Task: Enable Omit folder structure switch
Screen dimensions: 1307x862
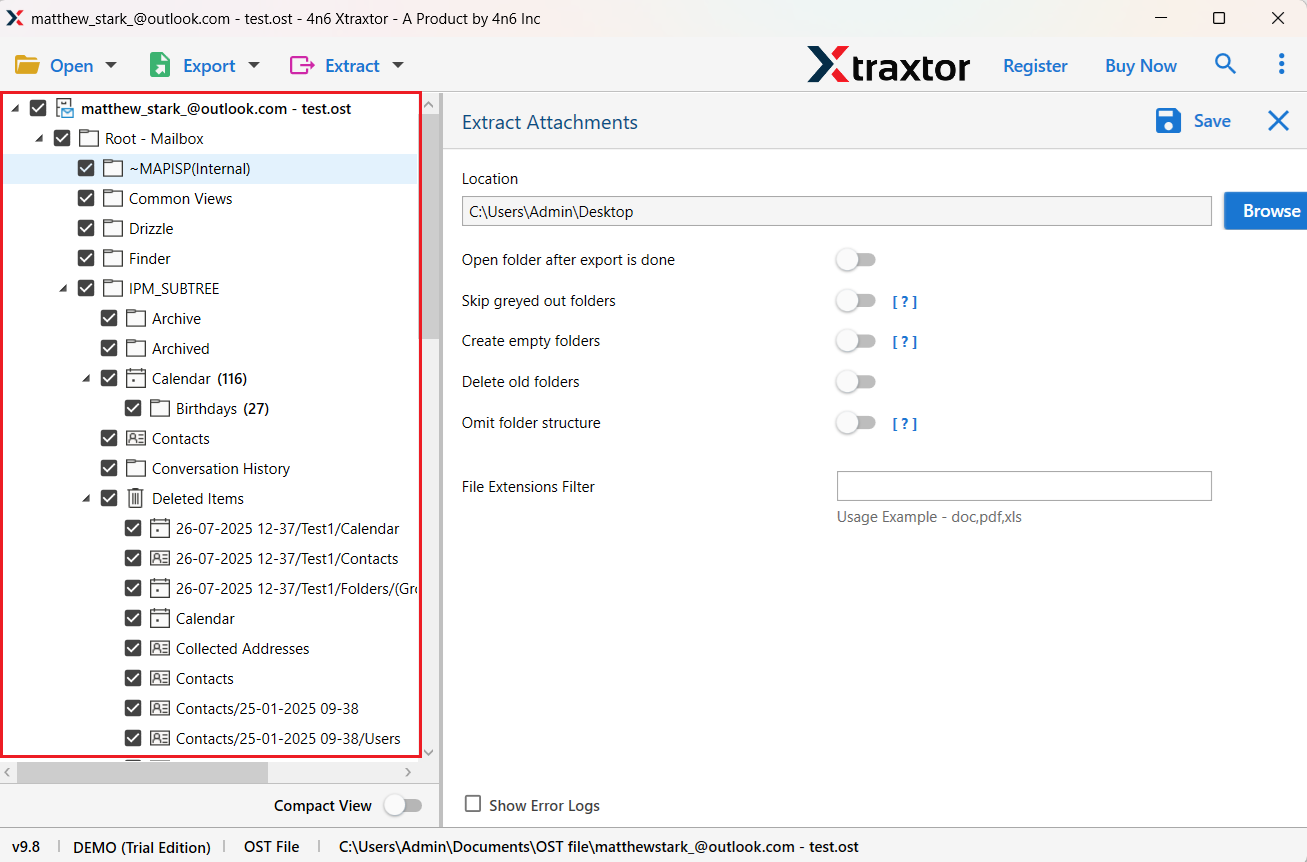Action: click(856, 423)
